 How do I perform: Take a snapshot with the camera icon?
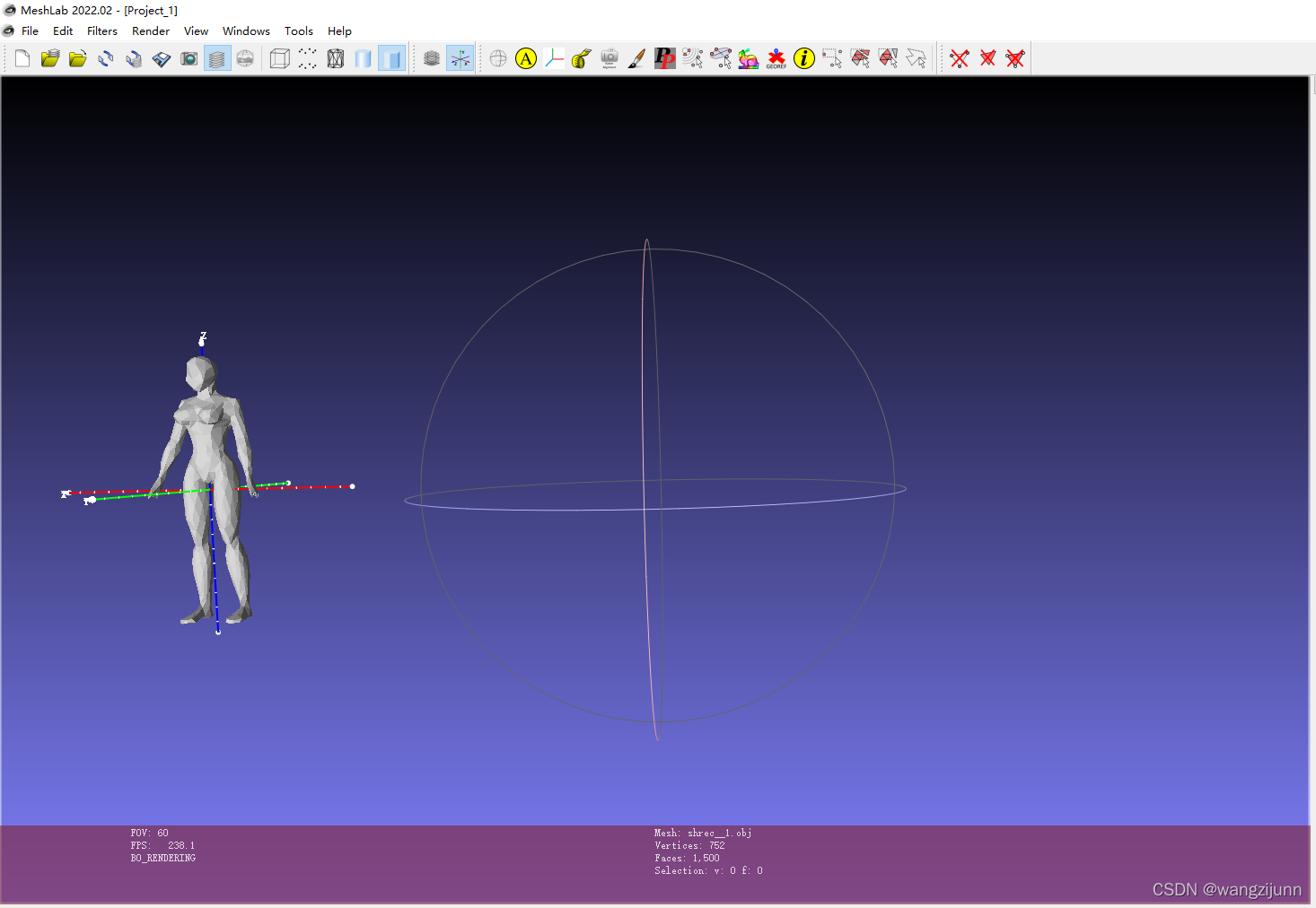click(189, 58)
